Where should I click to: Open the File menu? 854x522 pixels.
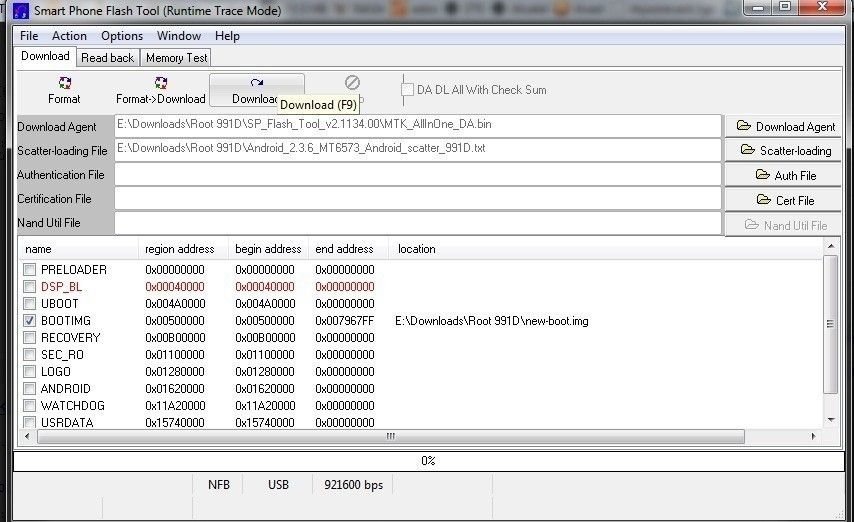(29, 36)
